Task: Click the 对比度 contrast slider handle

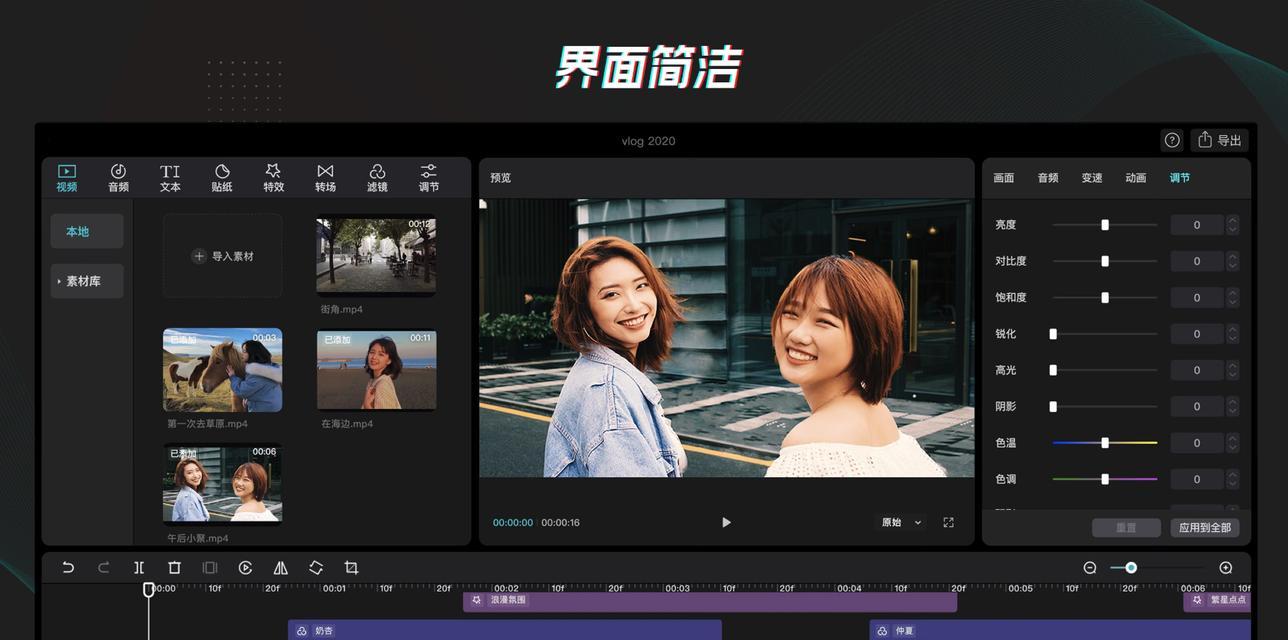Action: point(1105,261)
